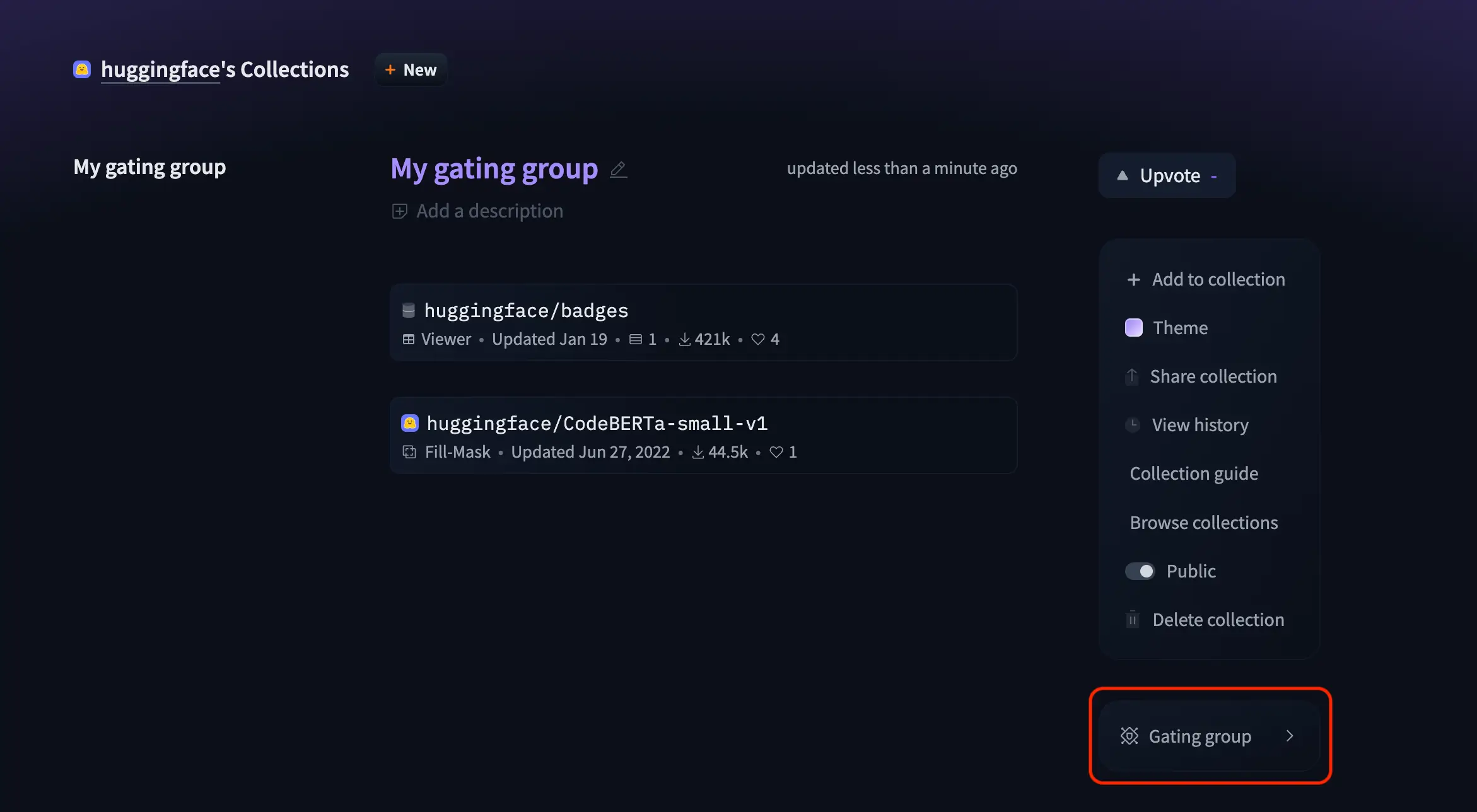Click the Fill-Mask task icon on CodeBERTa-small-v1
Viewport: 1477px width, 812px height.
(410, 452)
